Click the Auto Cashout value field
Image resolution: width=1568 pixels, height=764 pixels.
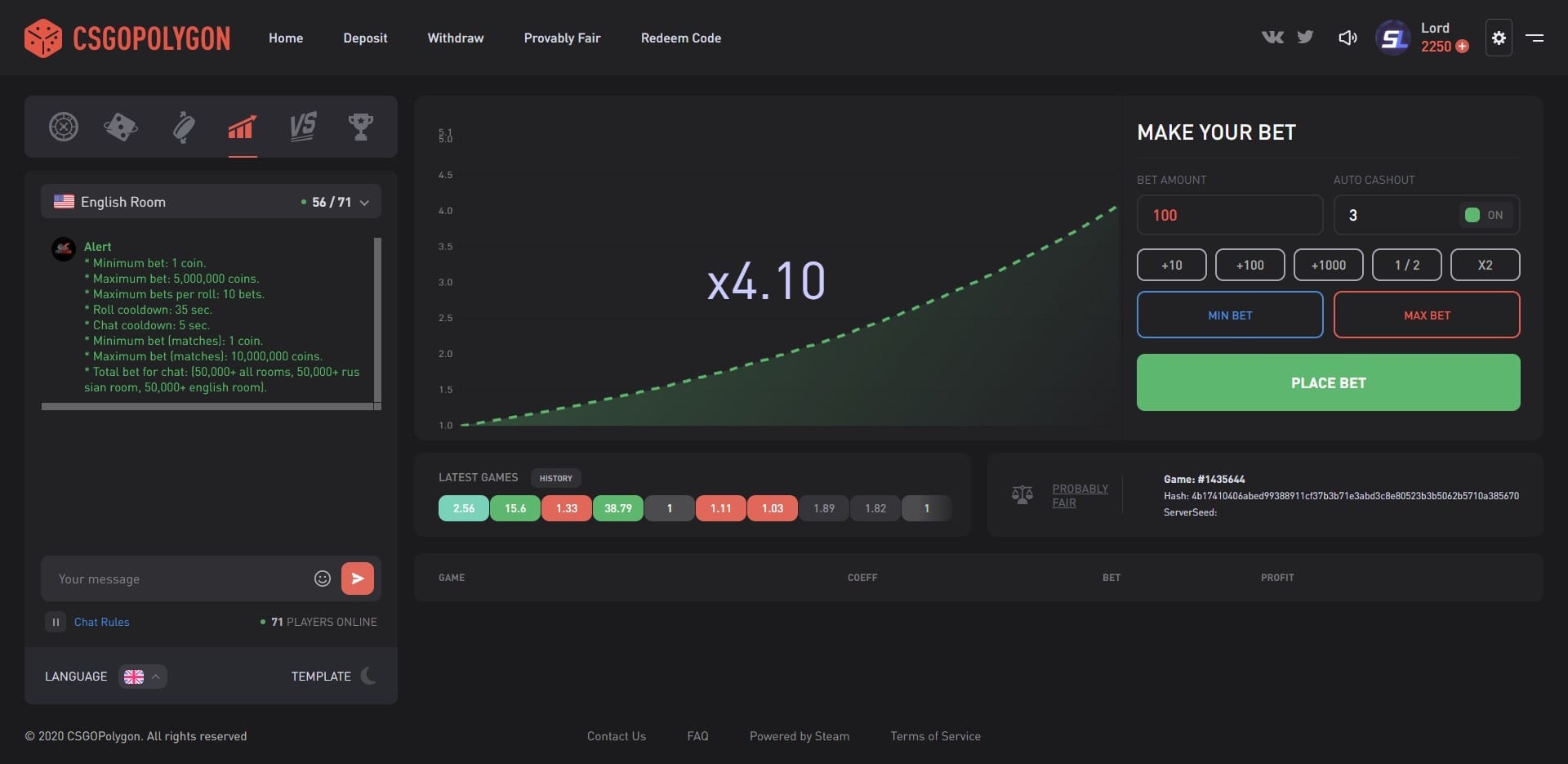(1396, 215)
